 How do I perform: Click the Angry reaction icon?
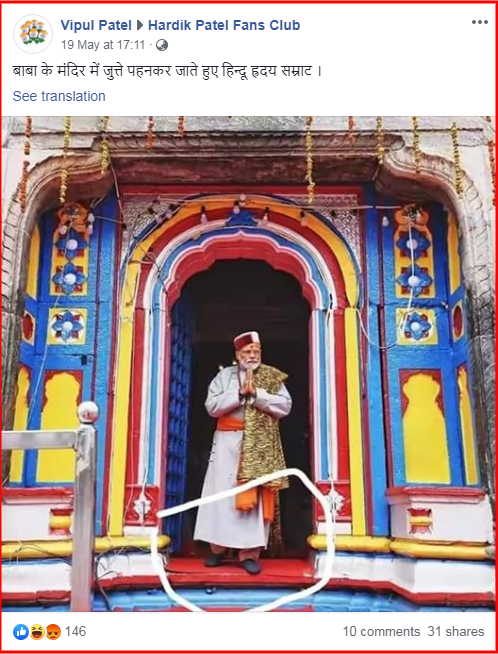tap(53, 632)
